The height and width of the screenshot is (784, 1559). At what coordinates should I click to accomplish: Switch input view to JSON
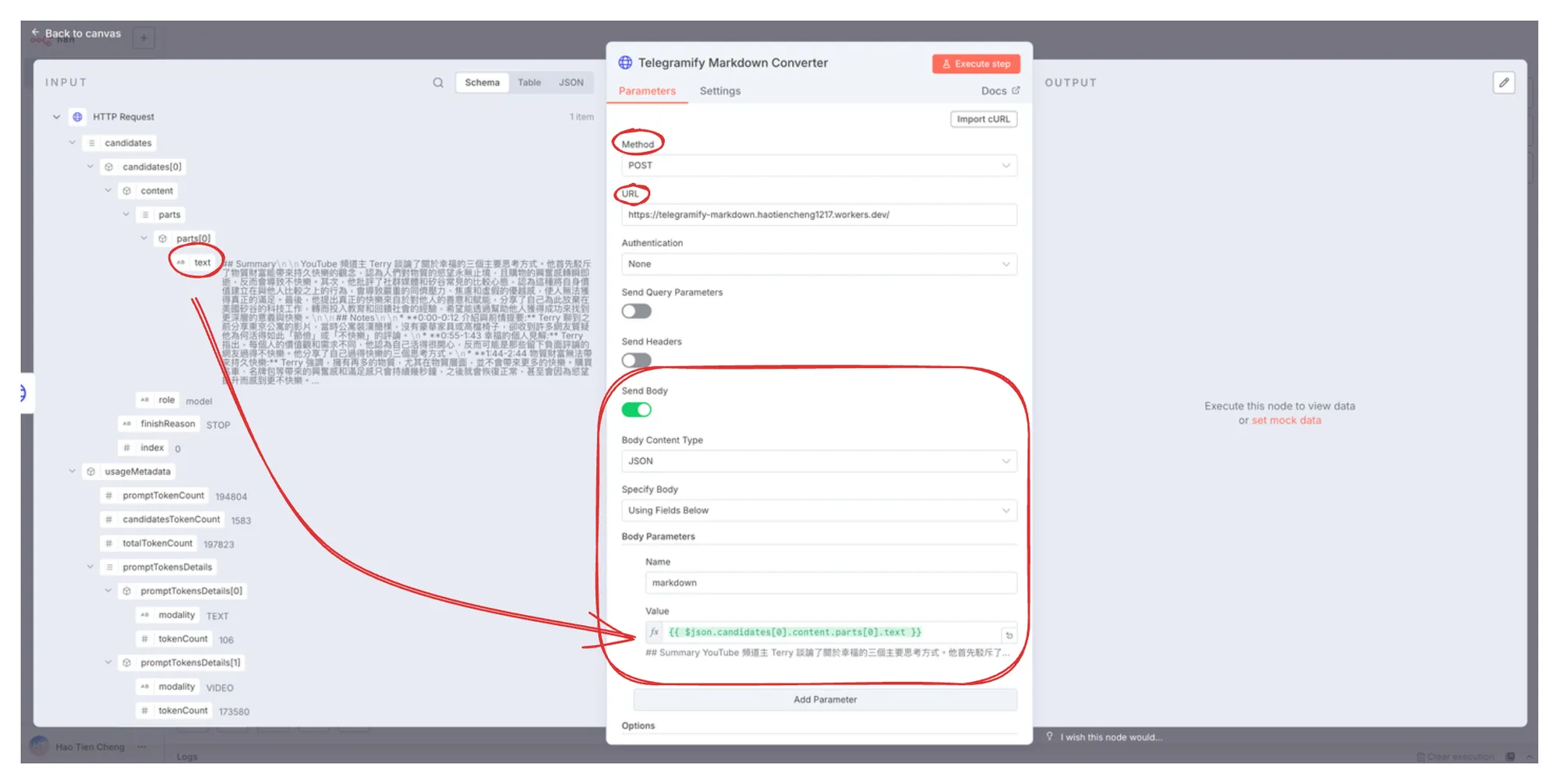pos(571,83)
